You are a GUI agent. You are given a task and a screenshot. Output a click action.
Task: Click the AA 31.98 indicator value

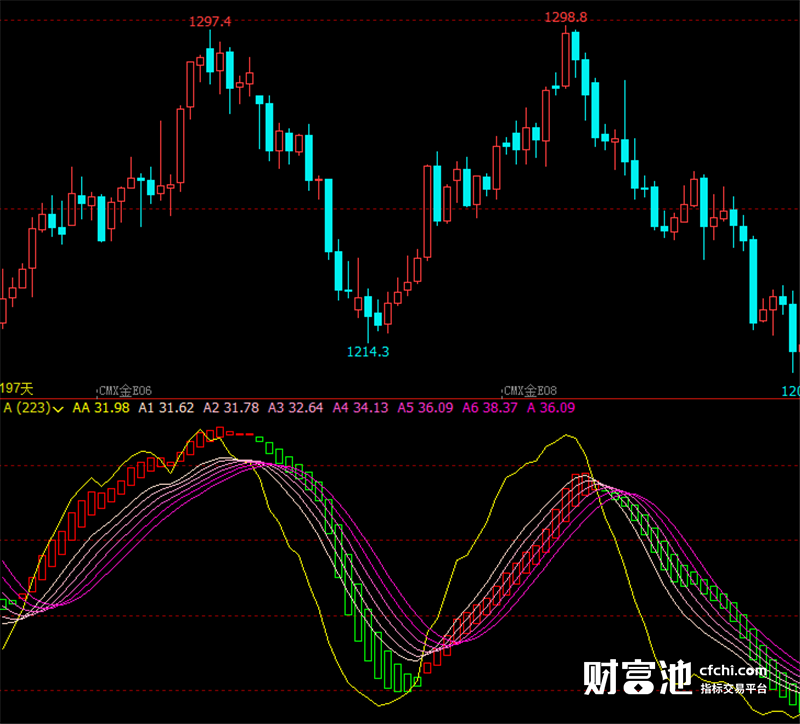pos(101,408)
